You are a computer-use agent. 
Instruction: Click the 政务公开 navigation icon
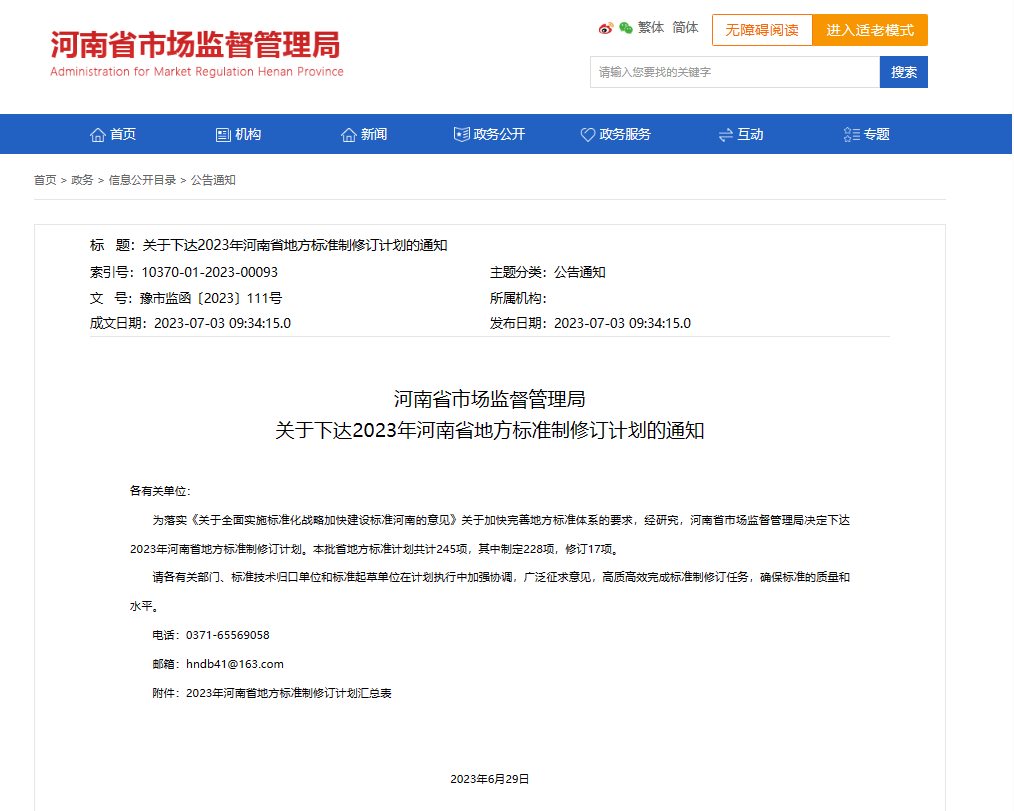pyautogui.click(x=461, y=134)
